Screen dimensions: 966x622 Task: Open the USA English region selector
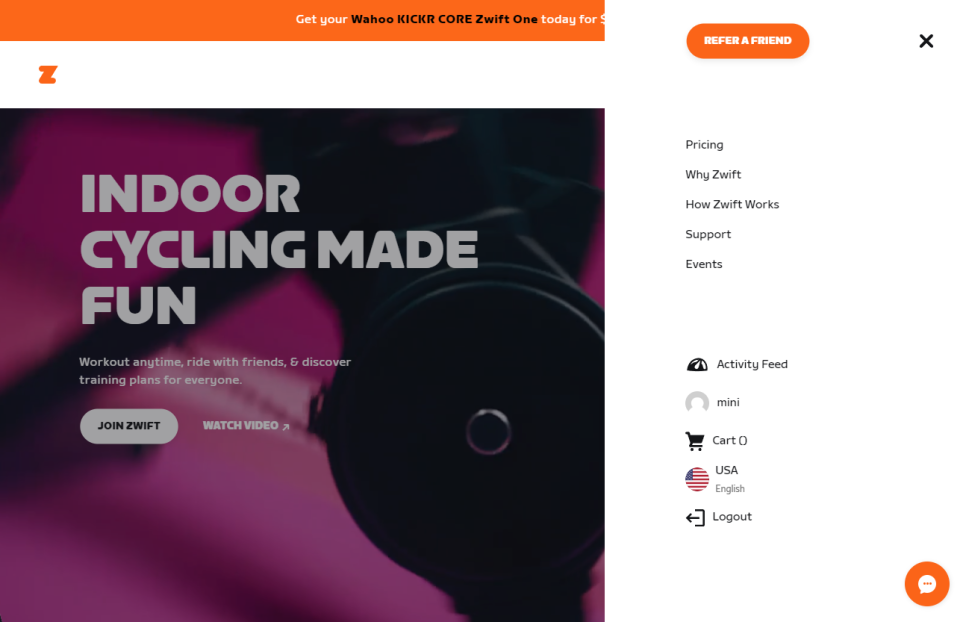click(x=715, y=479)
